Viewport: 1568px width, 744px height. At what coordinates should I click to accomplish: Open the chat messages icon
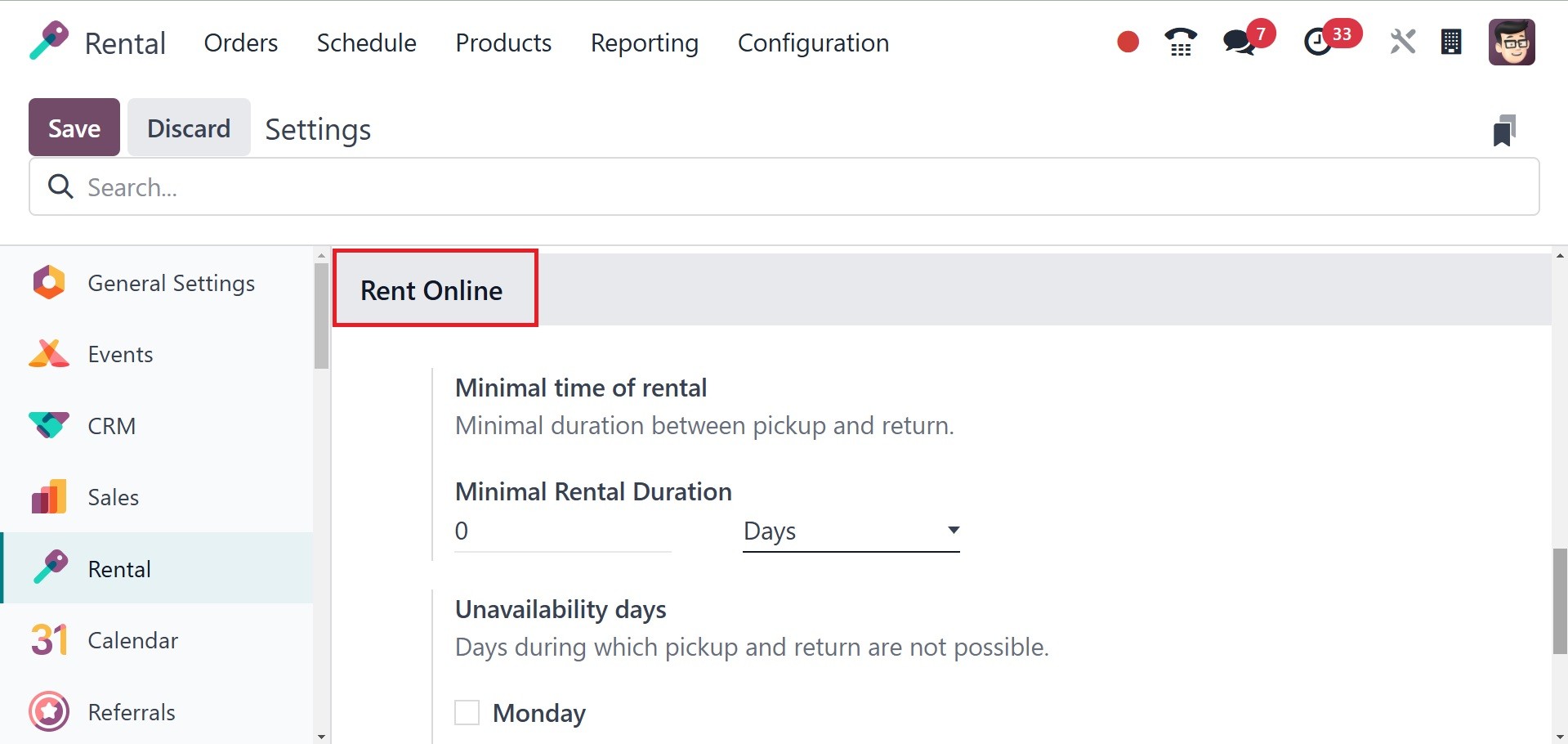point(1240,42)
